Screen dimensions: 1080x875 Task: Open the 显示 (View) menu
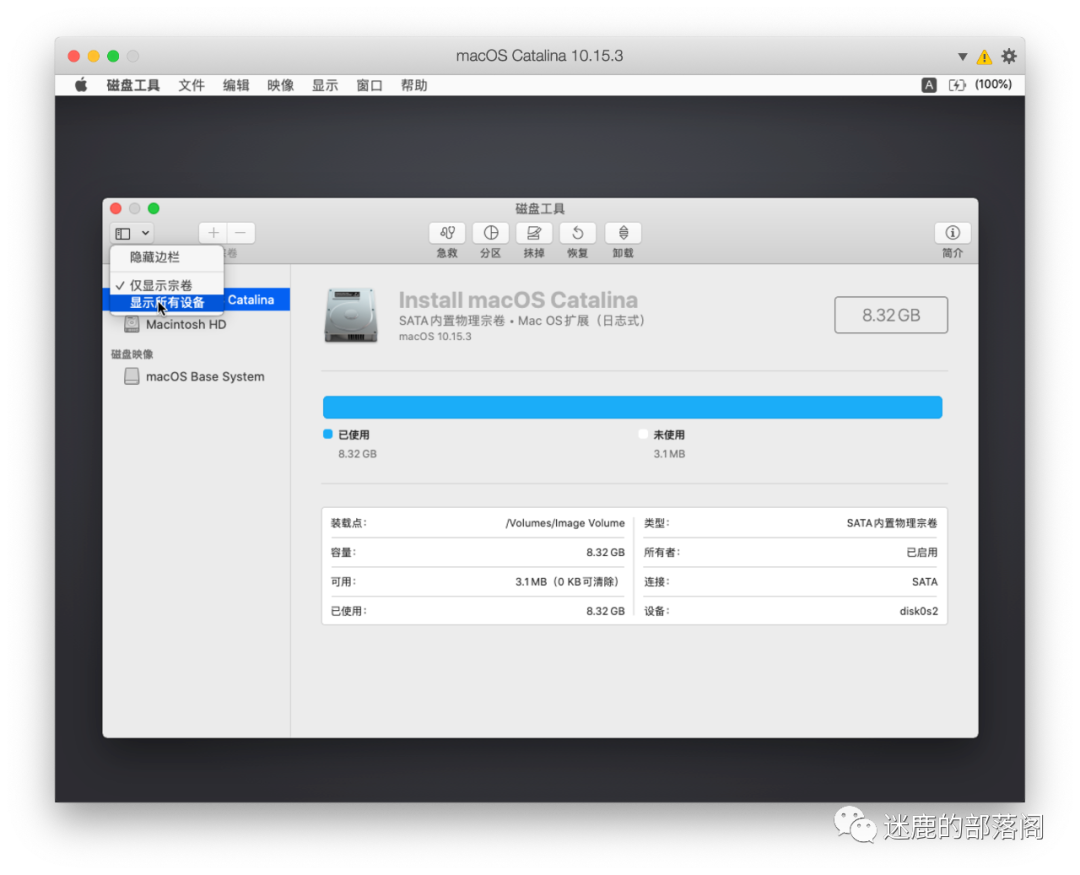click(325, 85)
